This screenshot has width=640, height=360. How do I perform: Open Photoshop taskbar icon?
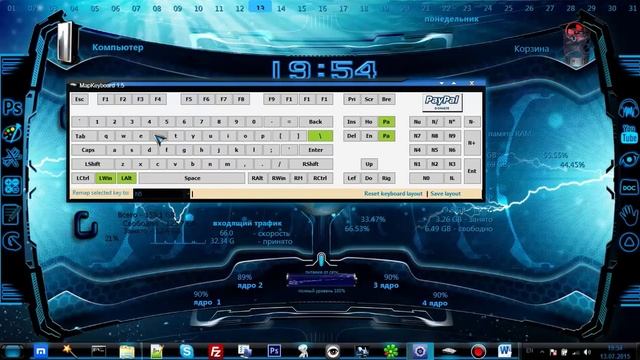[x=274, y=351]
